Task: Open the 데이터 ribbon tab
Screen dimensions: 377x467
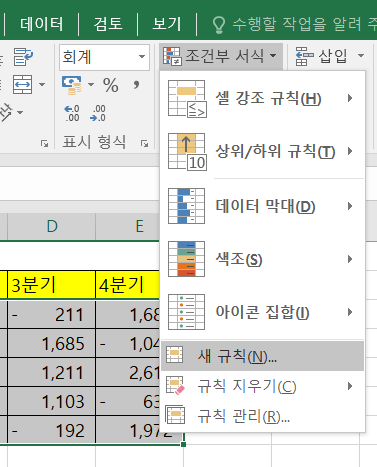Action: (x=41, y=24)
